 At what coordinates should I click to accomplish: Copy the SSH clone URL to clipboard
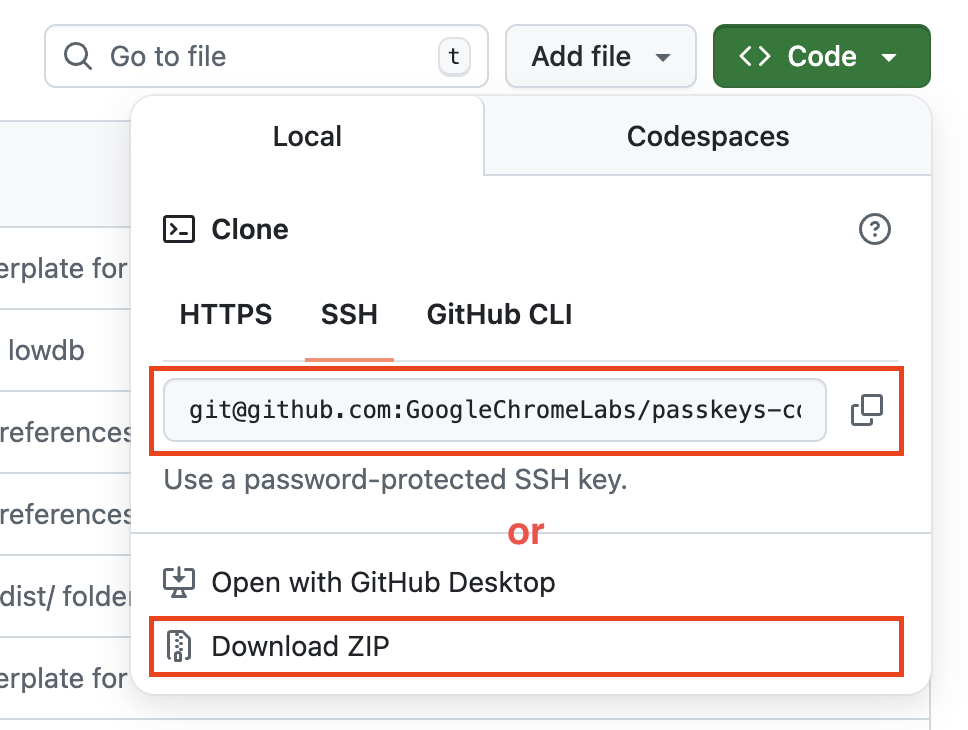pyautogui.click(x=866, y=410)
